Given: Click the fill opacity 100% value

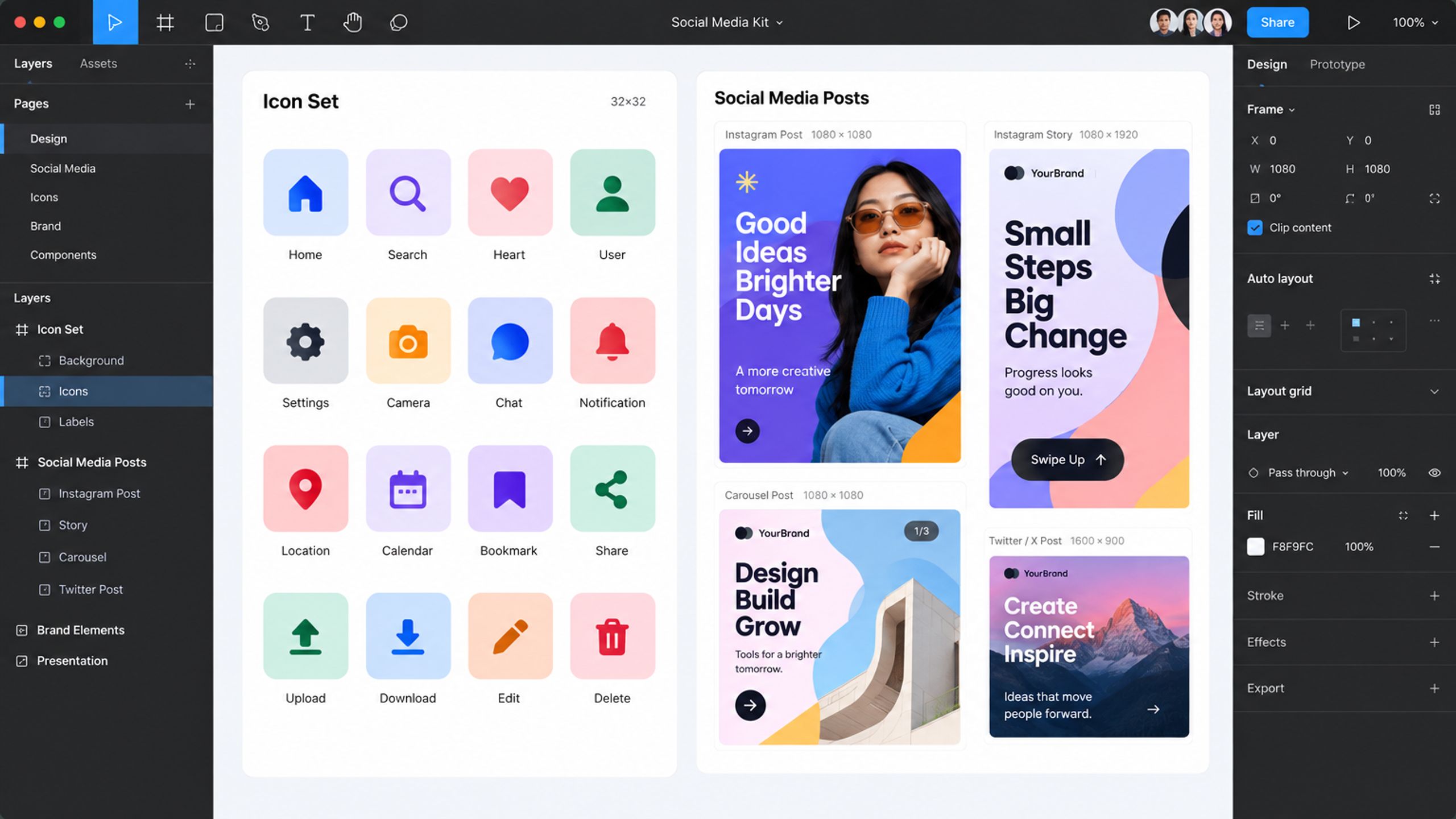Looking at the screenshot, I should [1359, 547].
